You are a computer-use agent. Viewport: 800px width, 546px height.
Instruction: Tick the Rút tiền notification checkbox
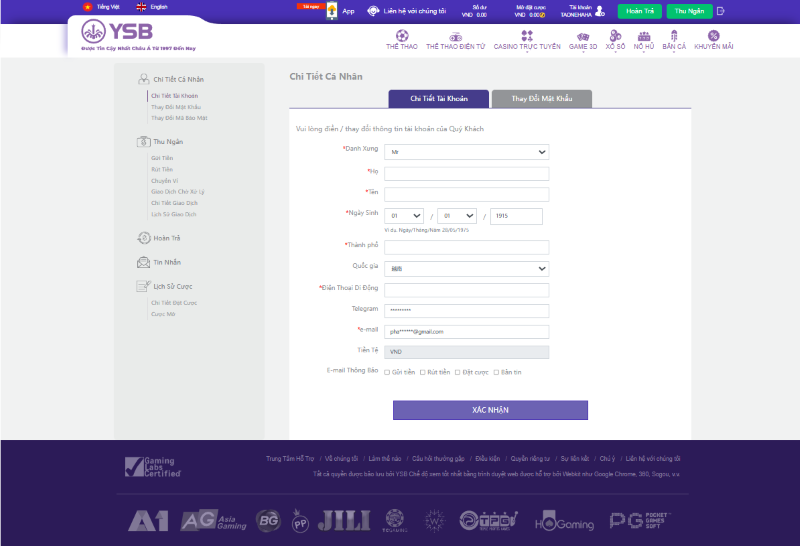pyautogui.click(x=423, y=371)
